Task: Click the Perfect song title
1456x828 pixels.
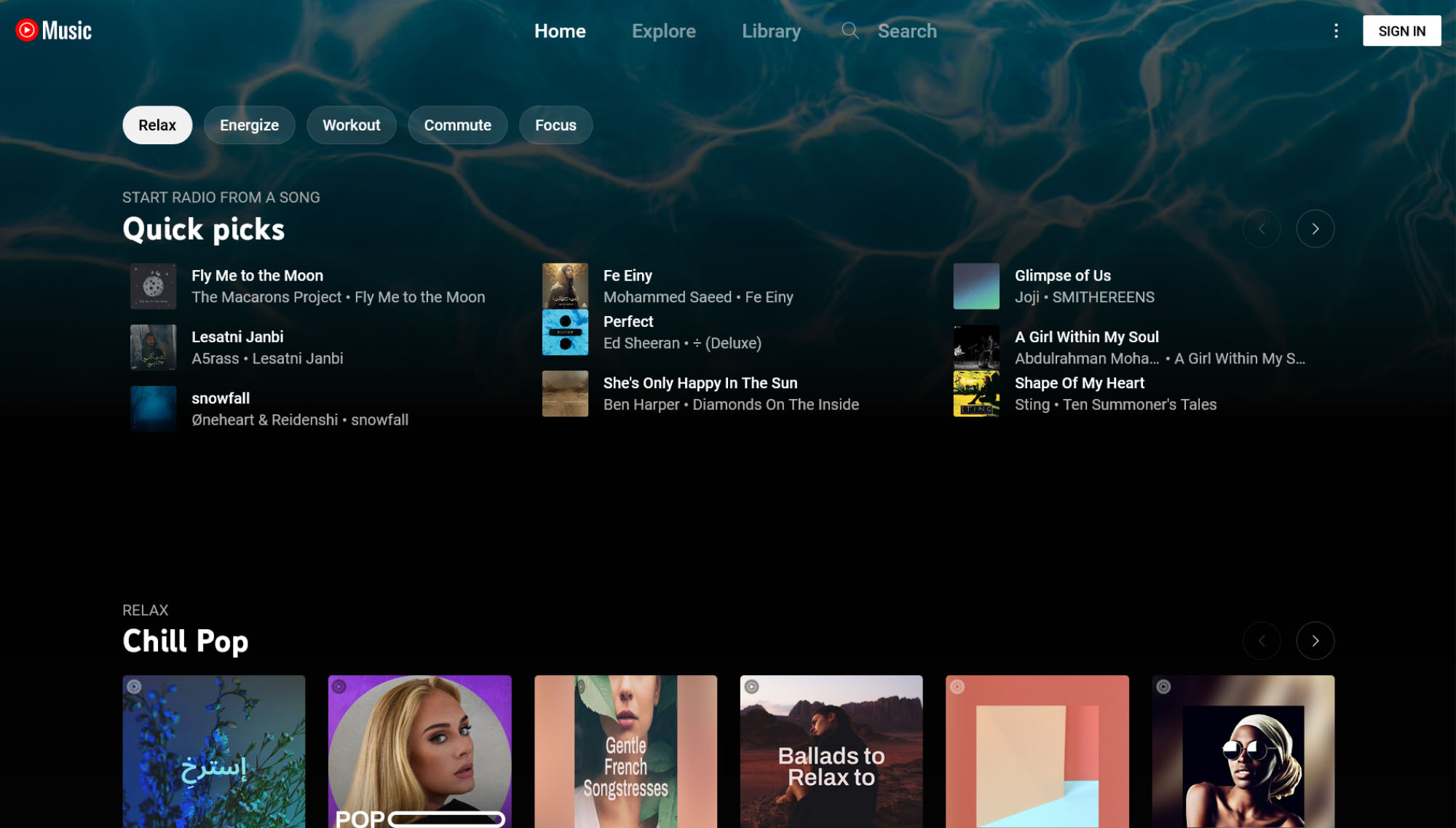Action: click(628, 322)
